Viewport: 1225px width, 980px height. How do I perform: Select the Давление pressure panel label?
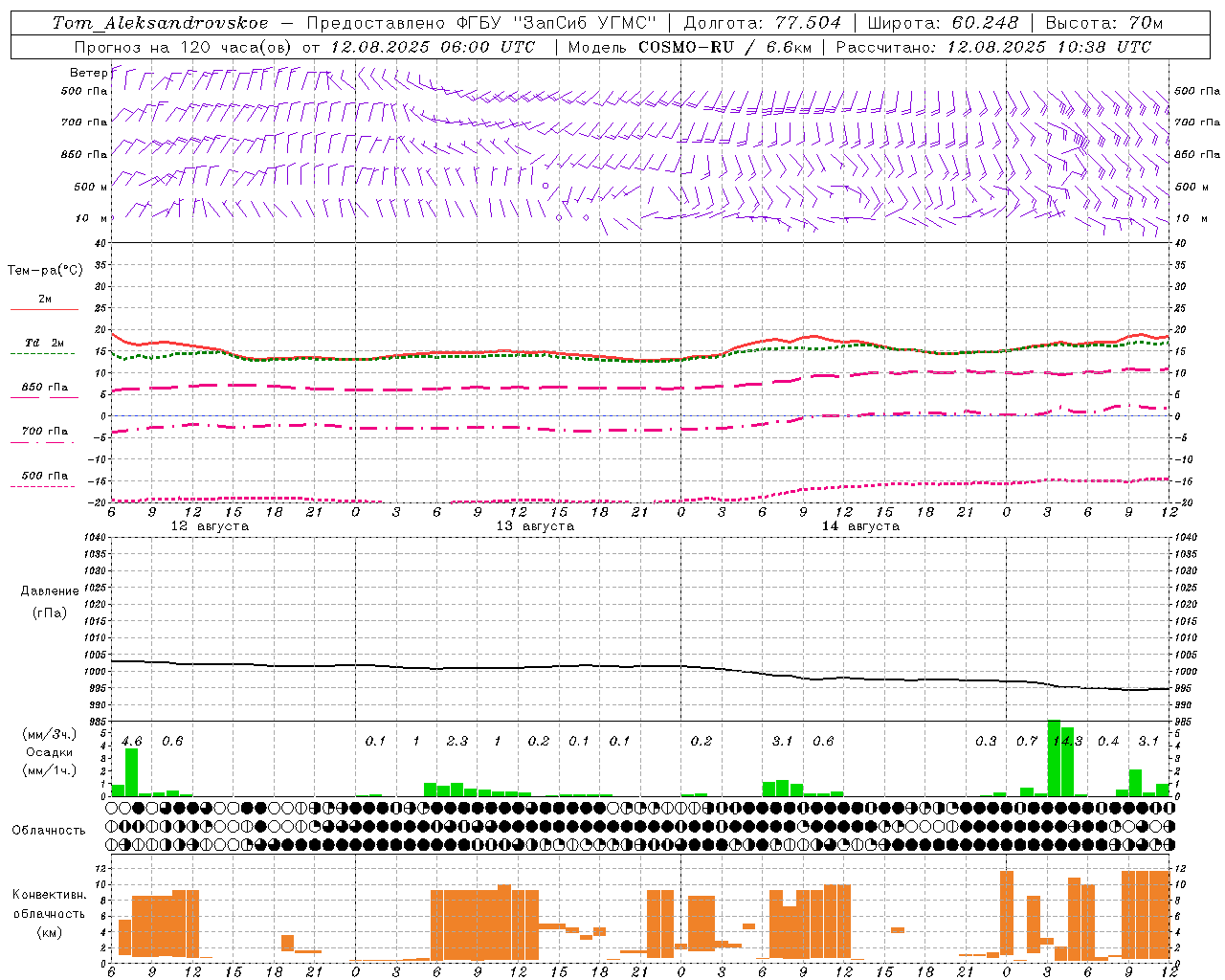point(50,591)
